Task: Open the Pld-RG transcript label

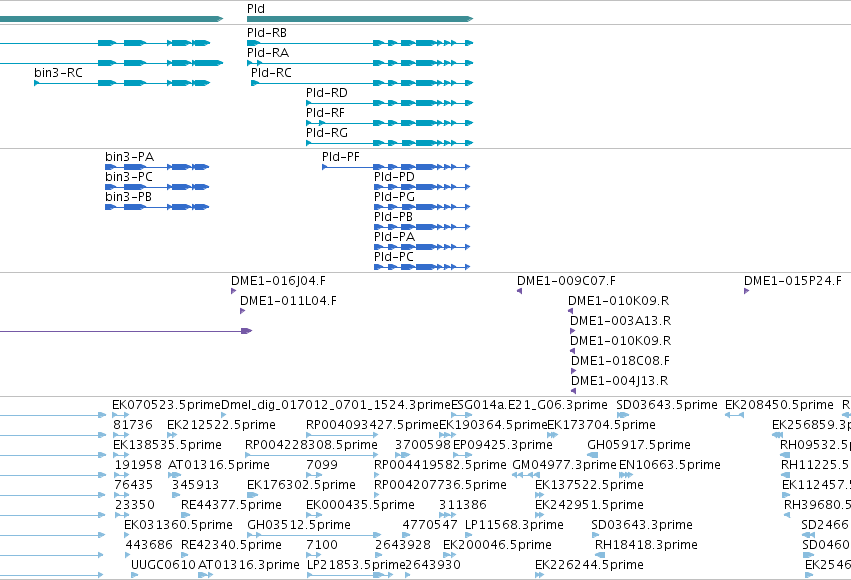Action: [x=327, y=133]
